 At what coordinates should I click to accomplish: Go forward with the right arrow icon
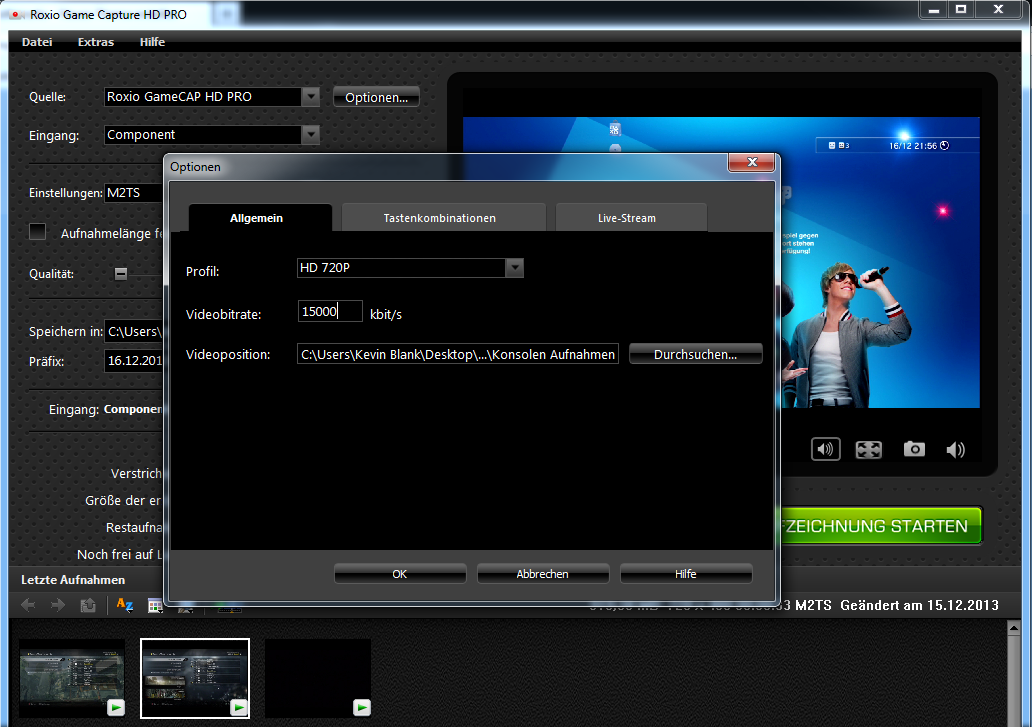[x=58, y=605]
